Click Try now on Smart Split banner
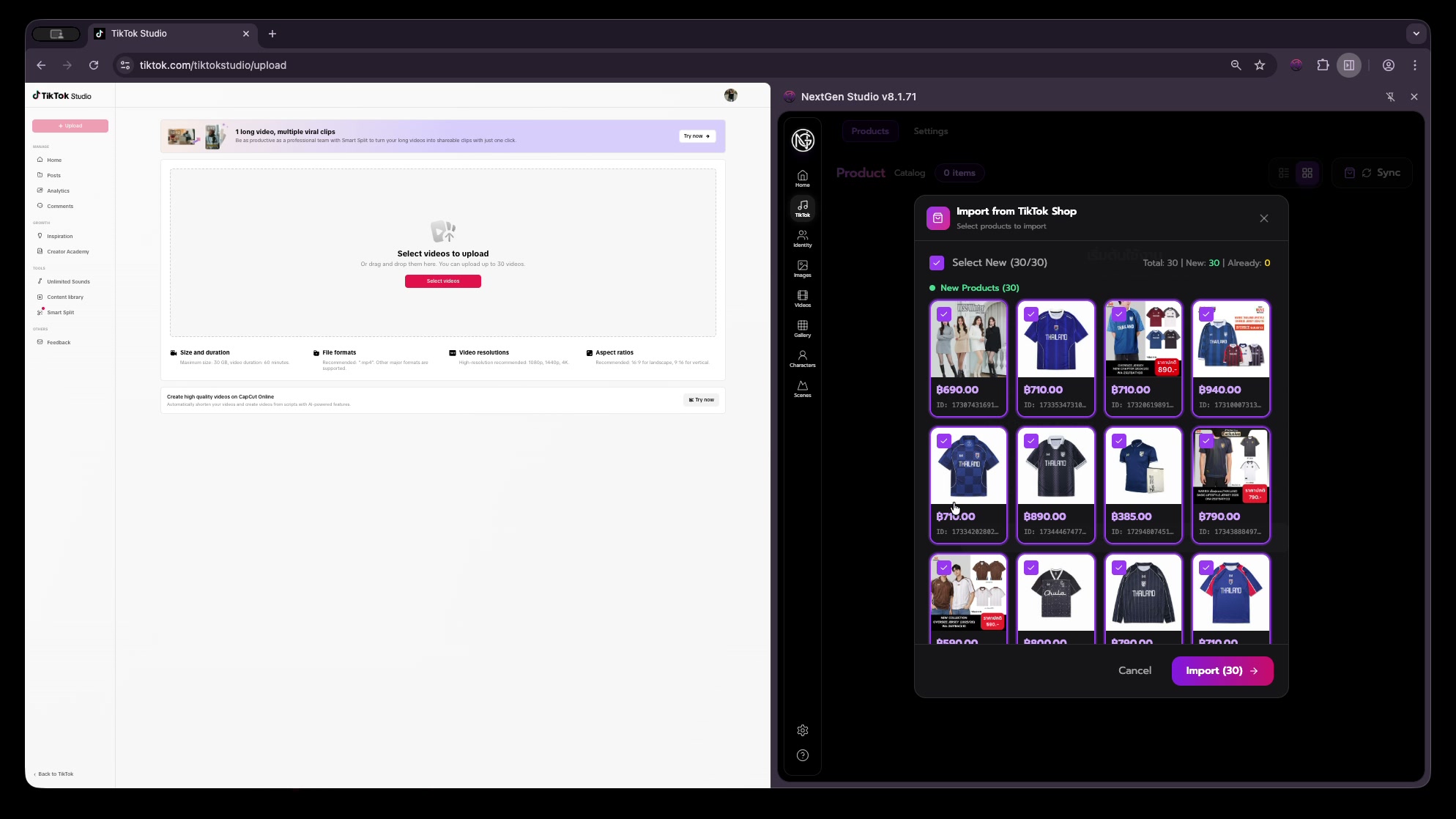Screen dimensions: 1456x819 [697, 136]
